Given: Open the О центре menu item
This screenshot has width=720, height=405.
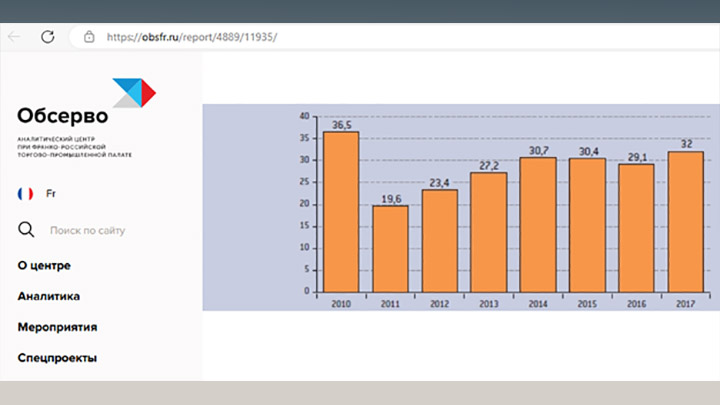Looking at the screenshot, I should tap(44, 265).
